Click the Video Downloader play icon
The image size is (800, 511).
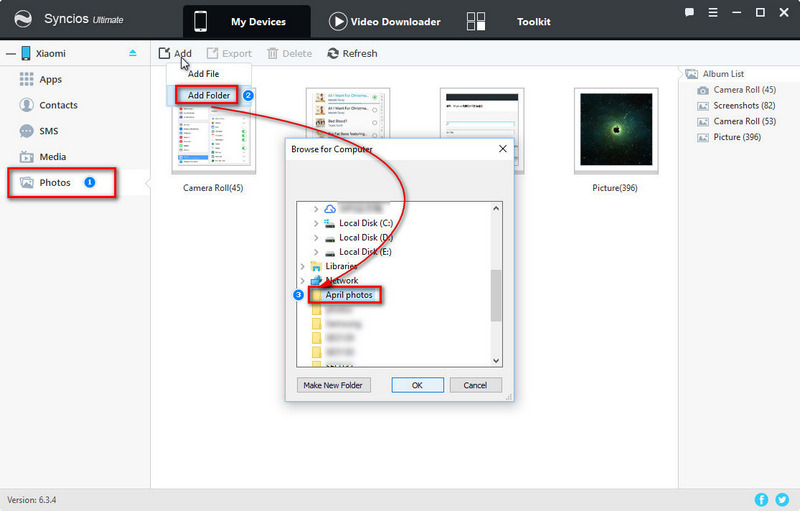[338, 21]
